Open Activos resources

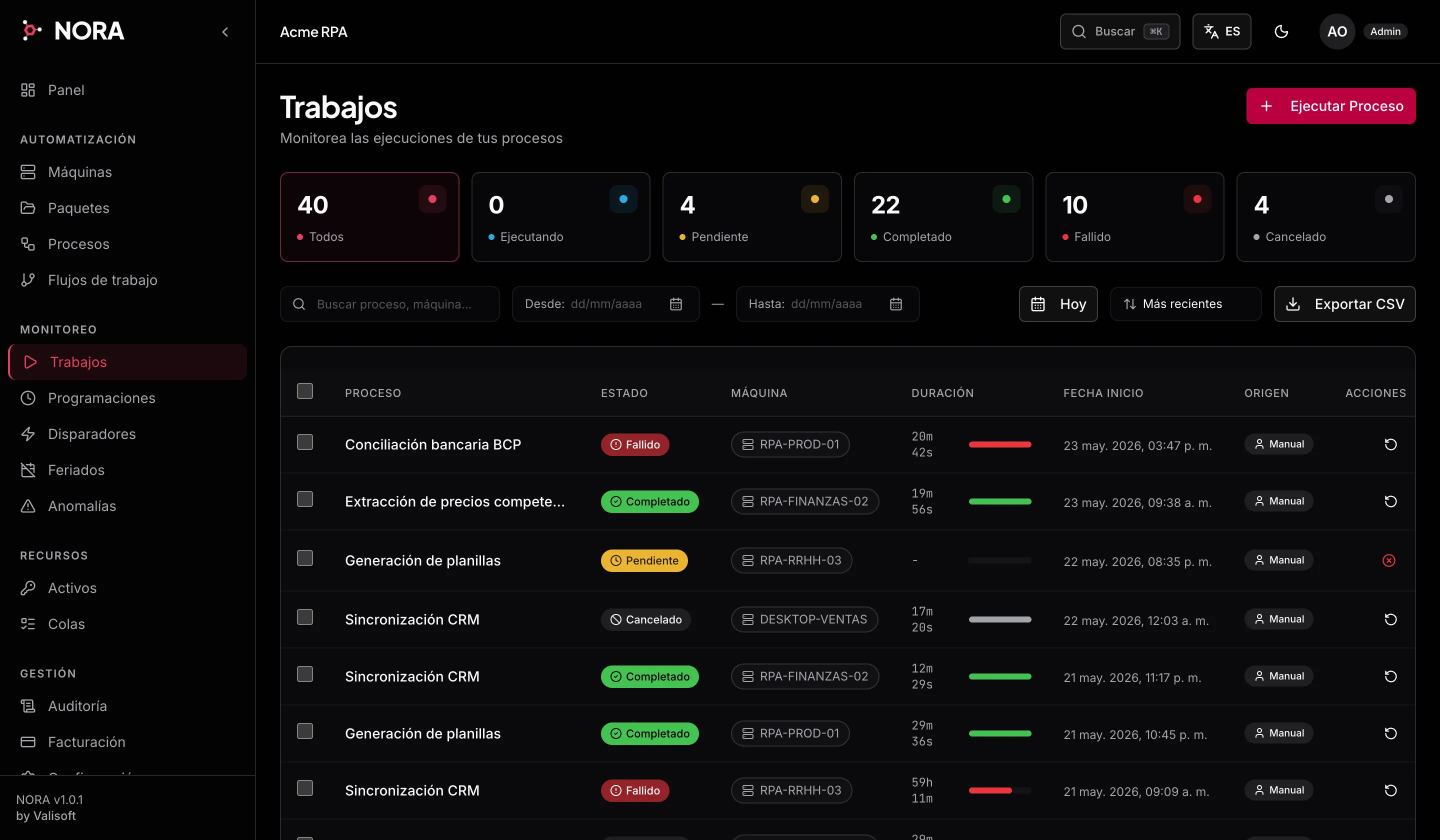pos(127,588)
